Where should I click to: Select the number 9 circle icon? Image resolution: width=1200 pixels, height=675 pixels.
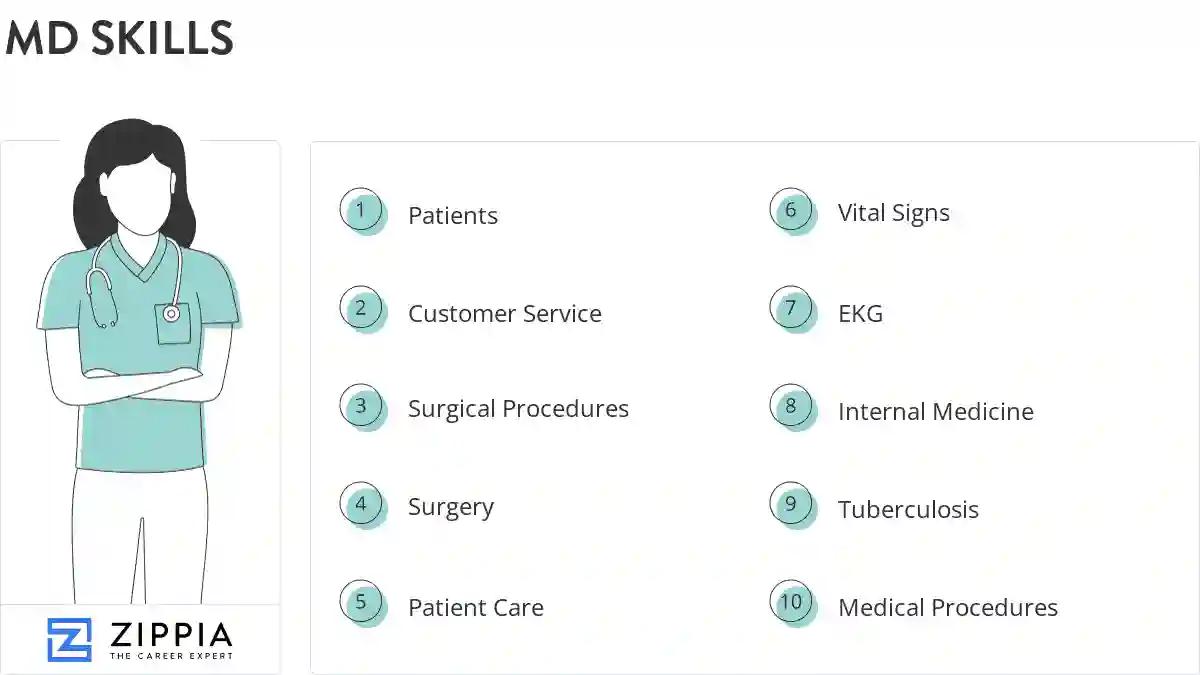(791, 504)
